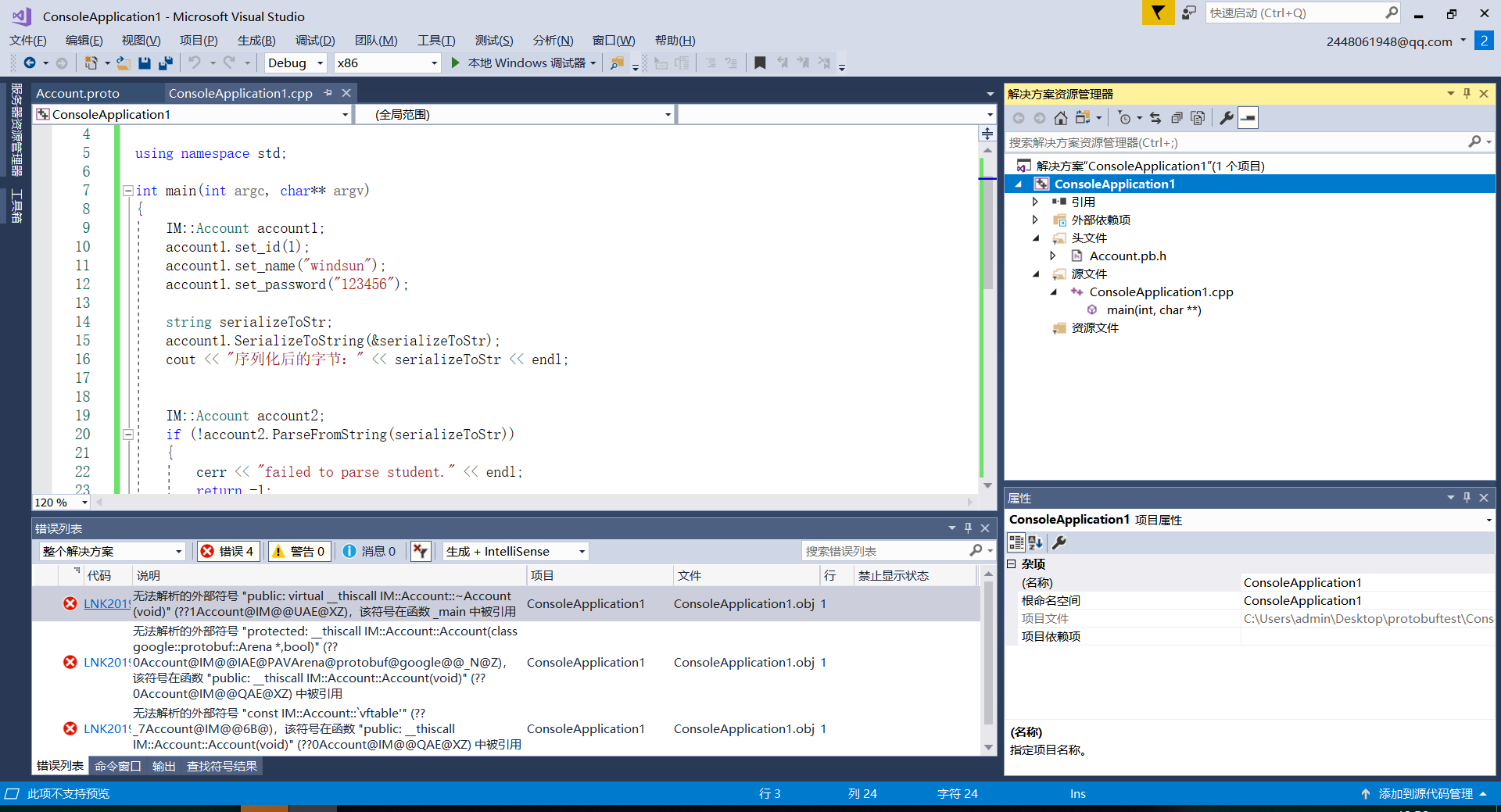This screenshot has height=812, width=1501.
Task: Open Solution Explorer Properties wrench icon
Action: 1225,117
